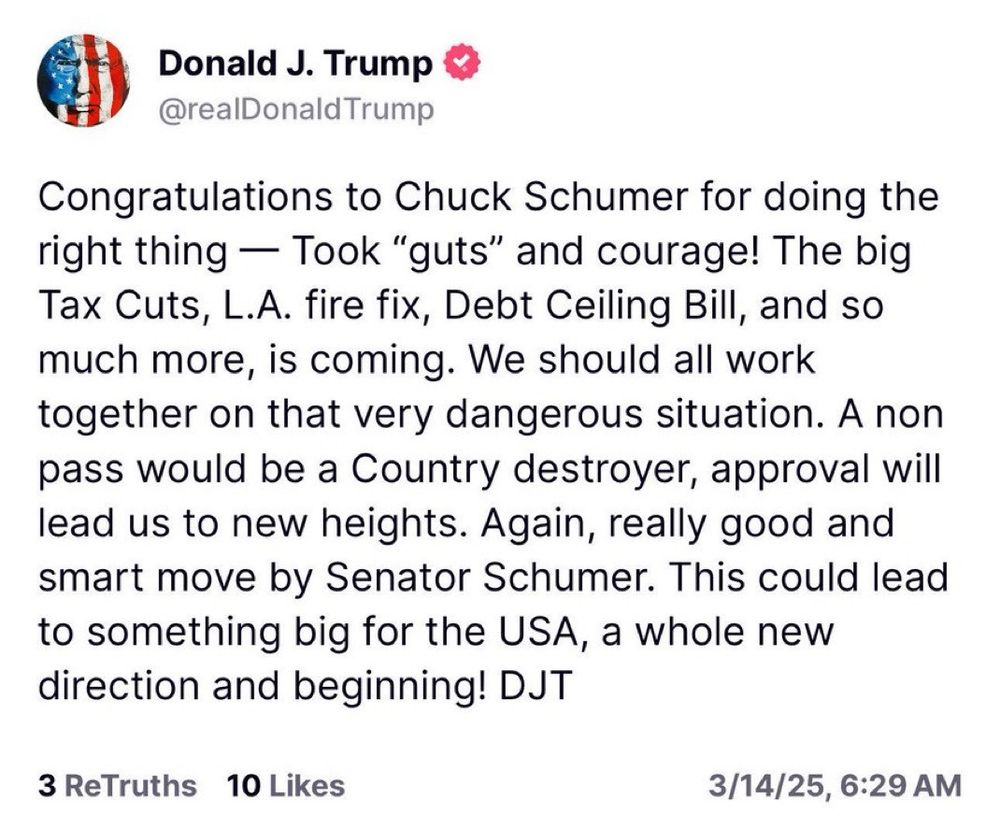
Task: Open the @realDonaldTrump profile handle
Action: coord(300,112)
